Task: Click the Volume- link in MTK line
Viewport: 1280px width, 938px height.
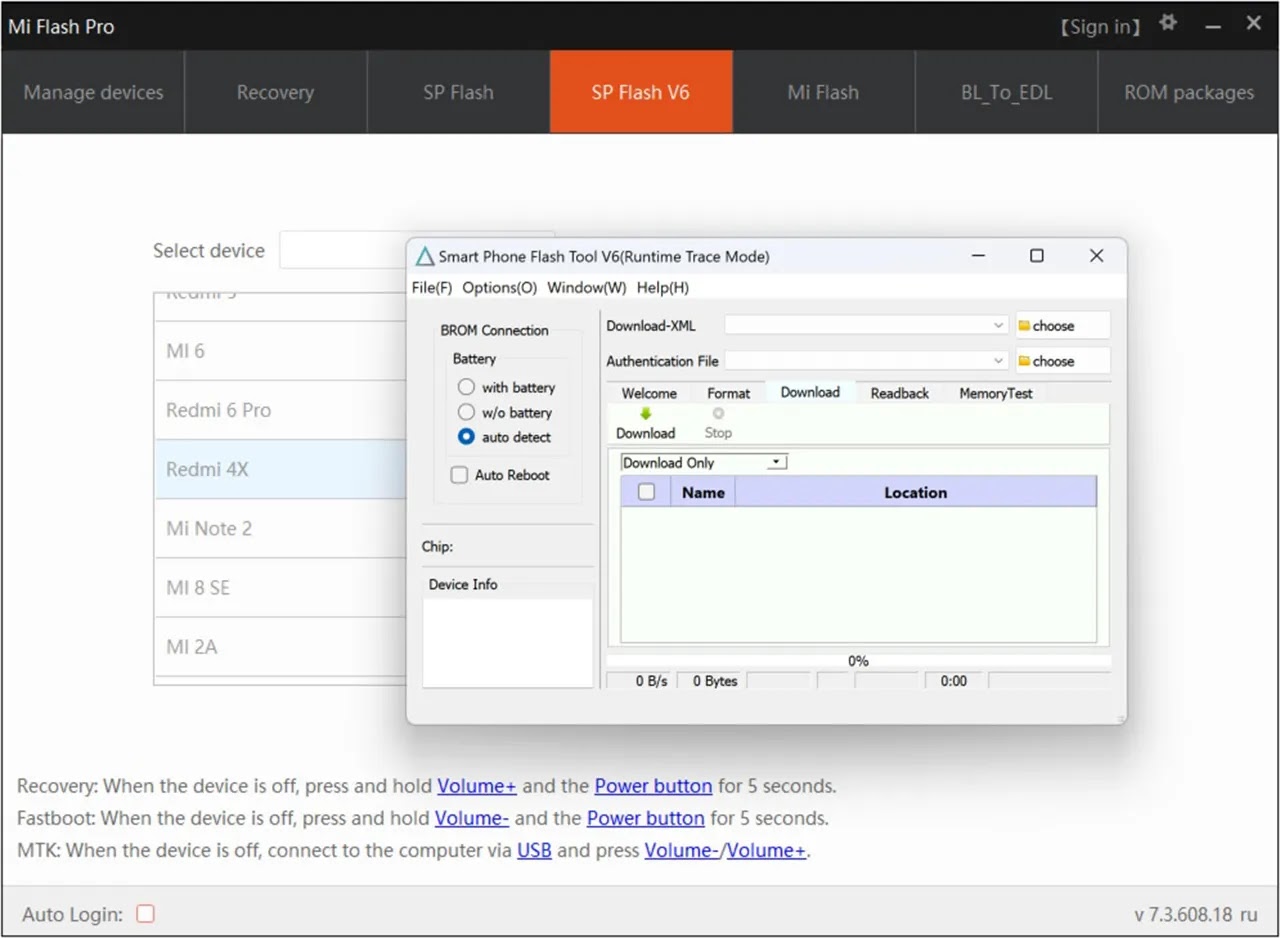Action: coord(682,850)
